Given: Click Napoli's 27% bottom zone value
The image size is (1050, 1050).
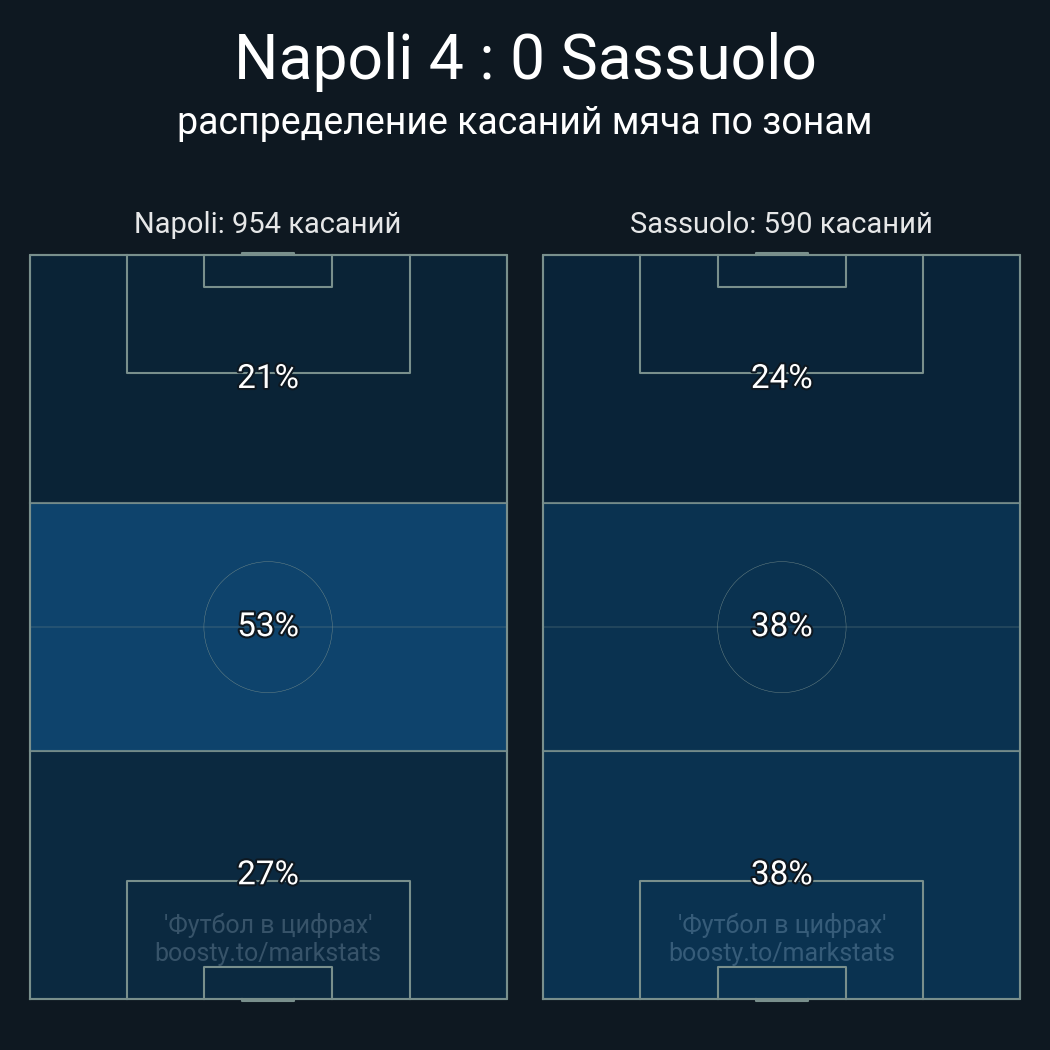Looking at the screenshot, I should coord(268,873).
